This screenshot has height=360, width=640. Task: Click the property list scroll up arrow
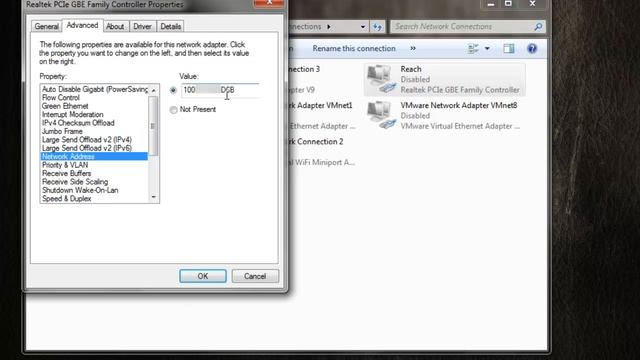click(153, 90)
